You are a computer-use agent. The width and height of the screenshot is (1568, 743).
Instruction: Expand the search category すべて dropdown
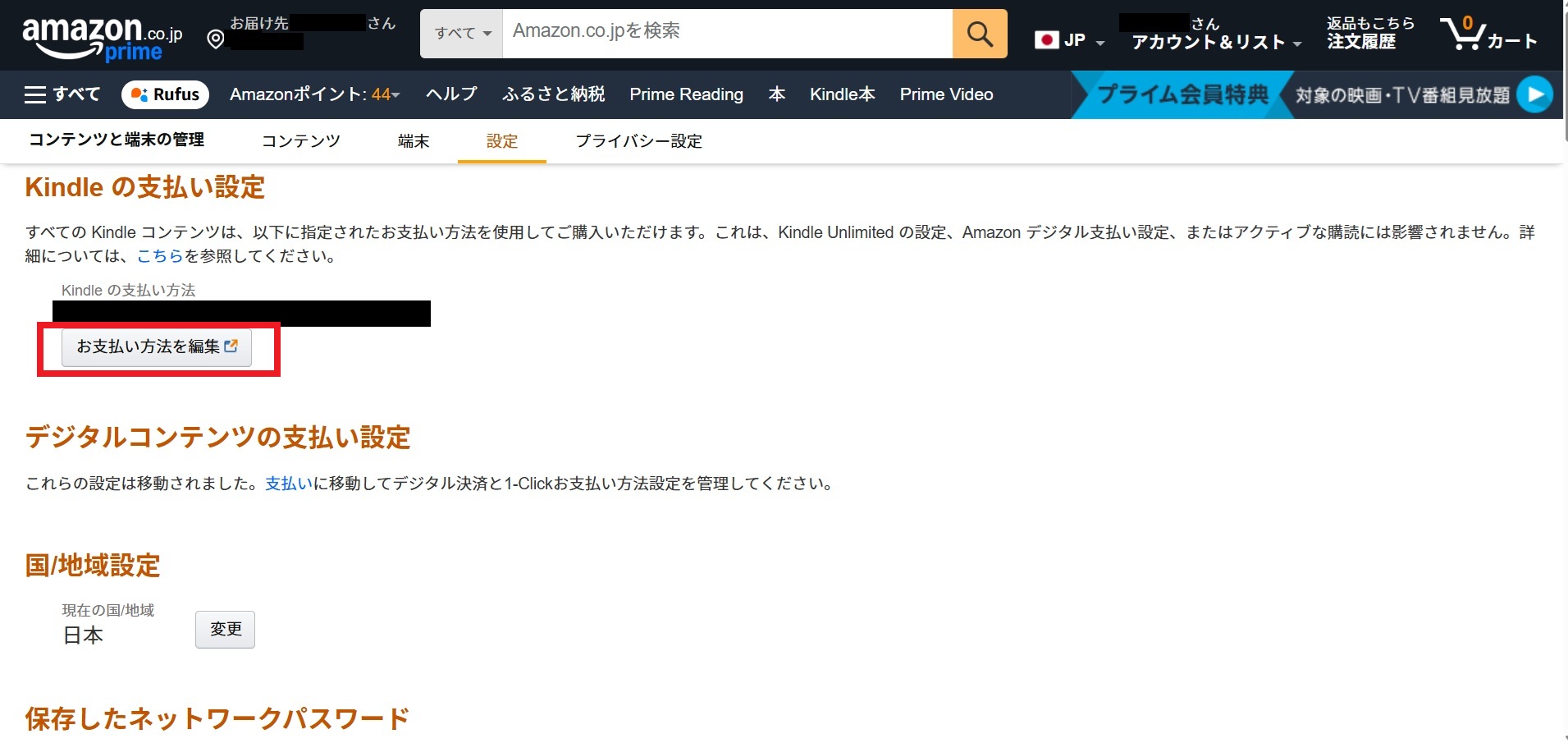[x=462, y=34]
